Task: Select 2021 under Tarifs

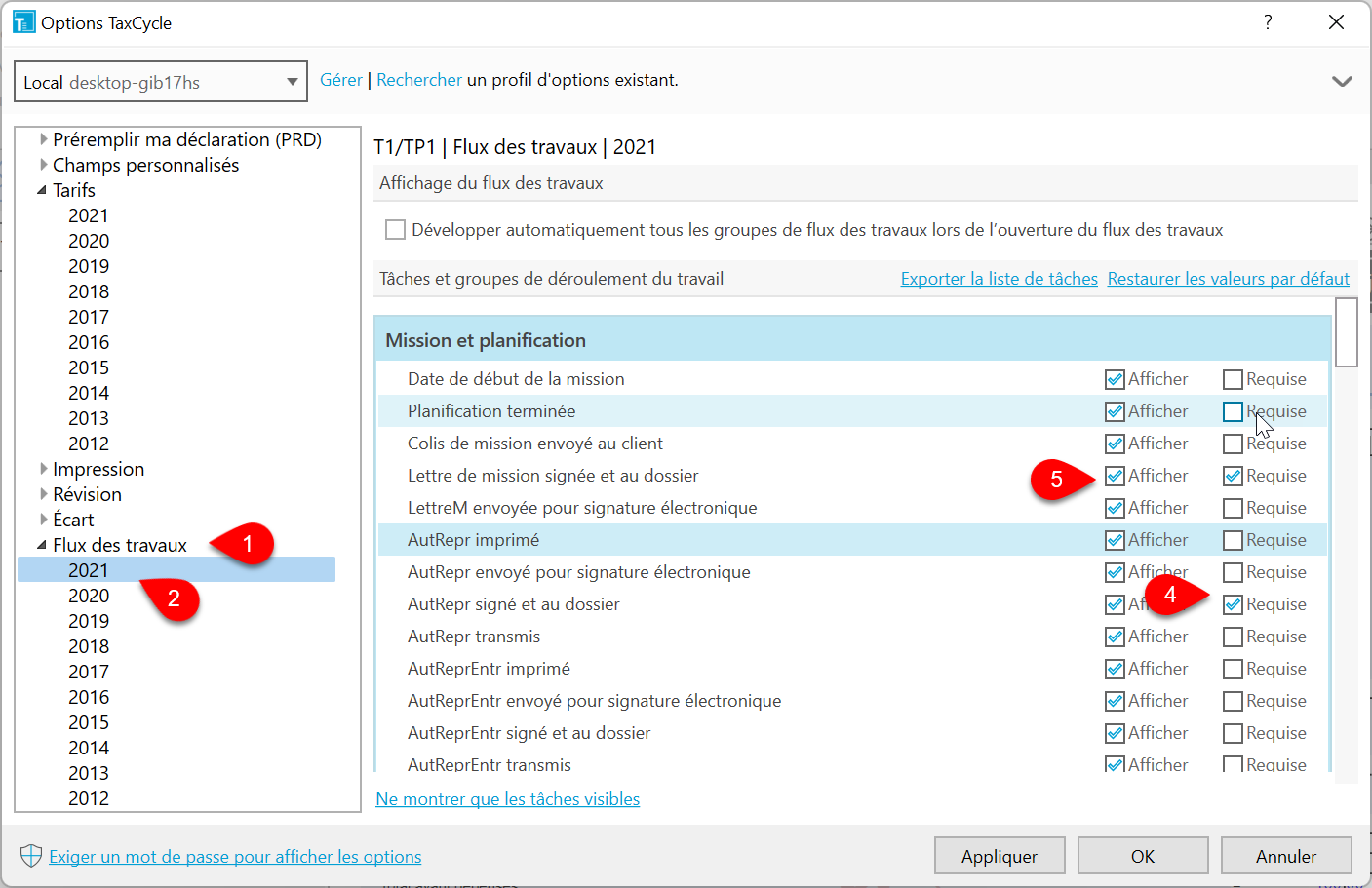Action: tap(89, 215)
